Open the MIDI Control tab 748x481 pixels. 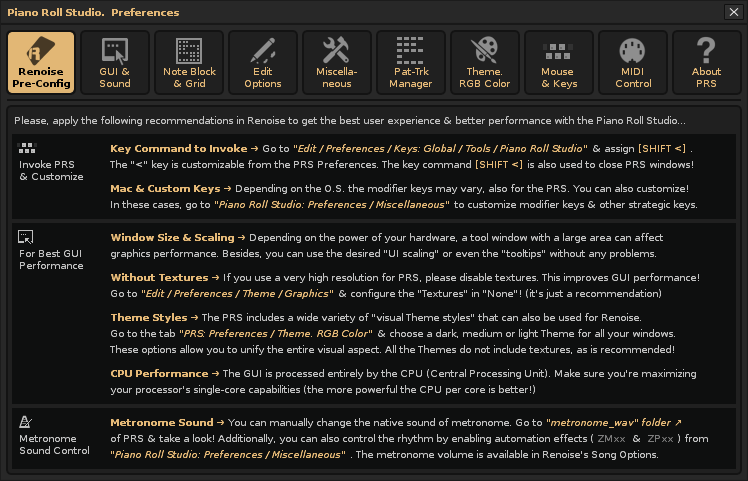point(633,62)
